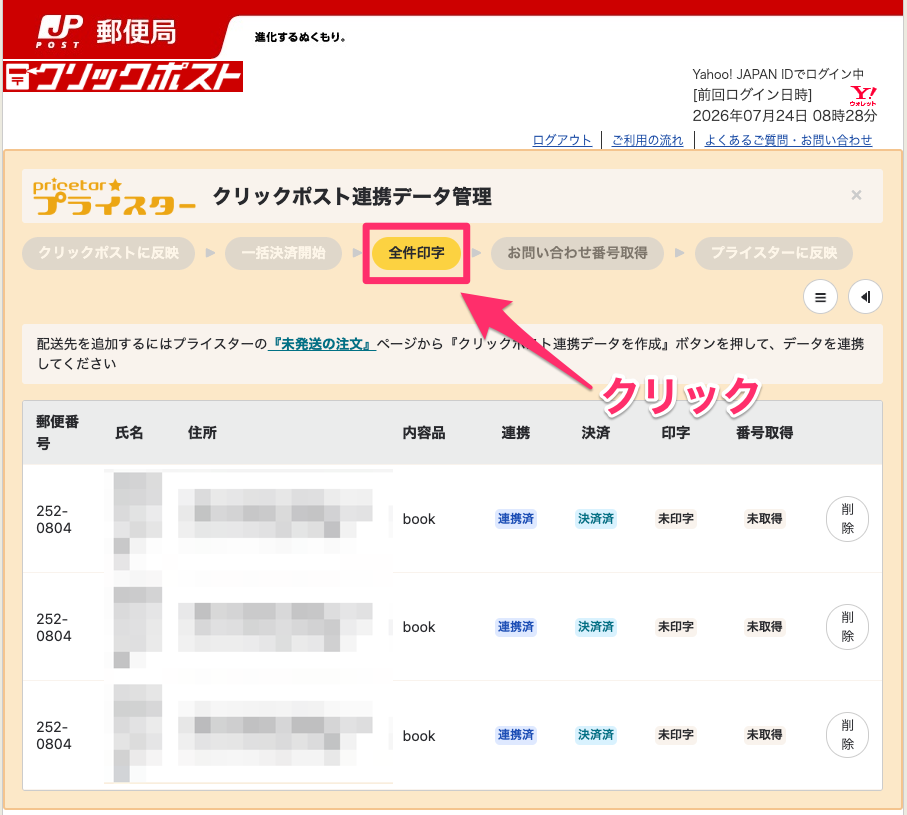The image size is (907, 815).
Task: Click second row postal code 252-0804
Action: coord(54,628)
